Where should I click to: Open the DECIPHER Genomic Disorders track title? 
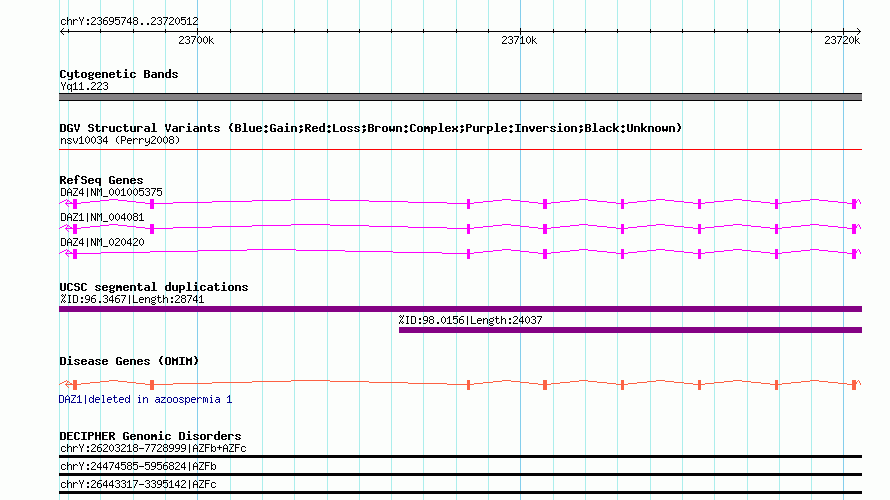(150, 436)
